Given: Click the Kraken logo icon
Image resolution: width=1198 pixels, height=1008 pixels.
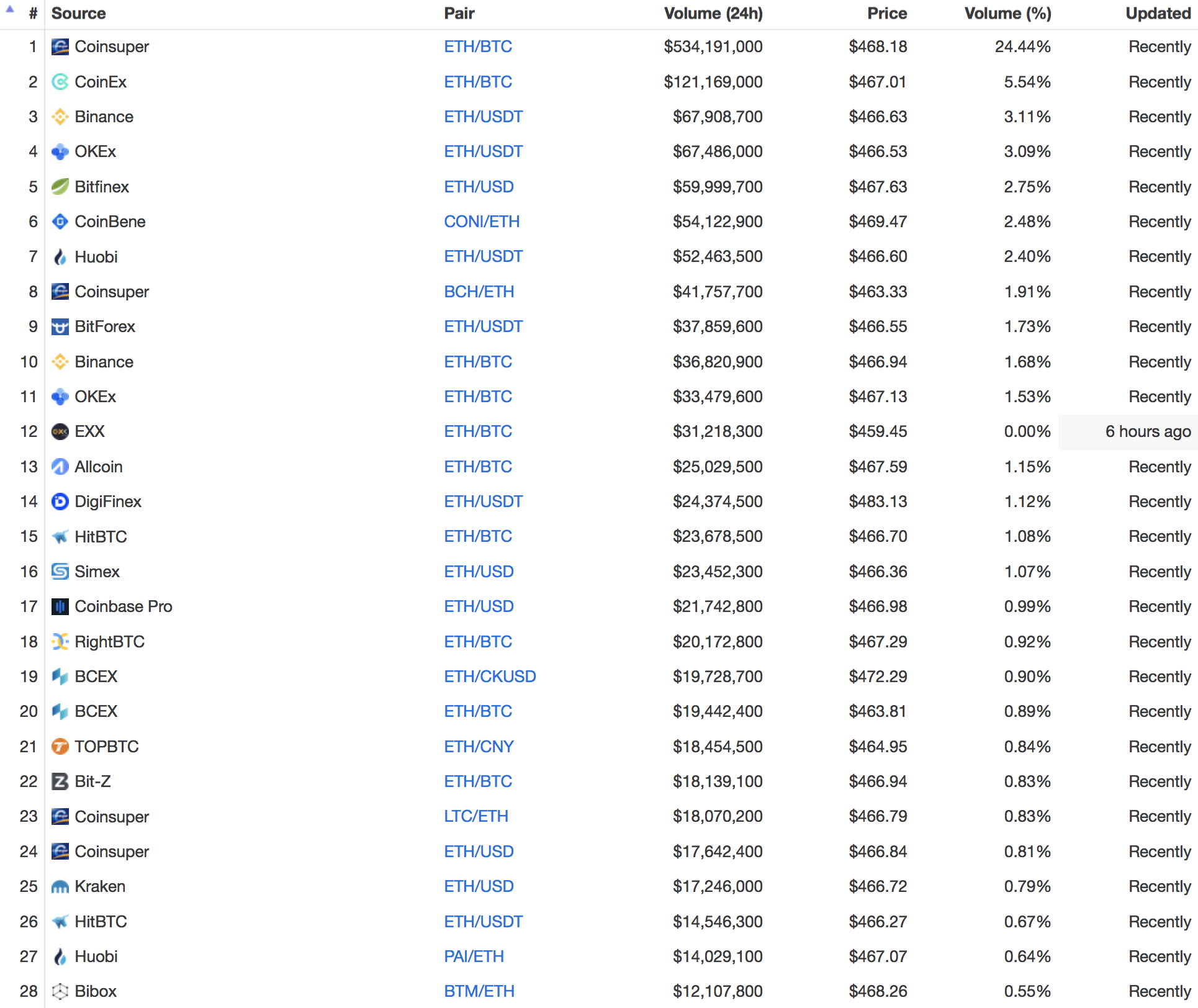Looking at the screenshot, I should 60,886.
